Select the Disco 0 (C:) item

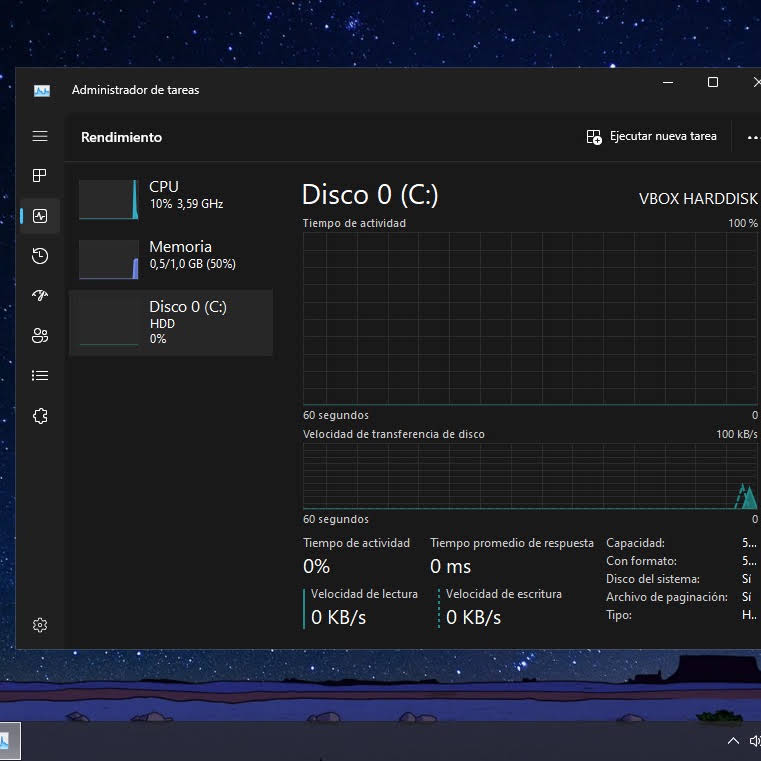pos(171,323)
